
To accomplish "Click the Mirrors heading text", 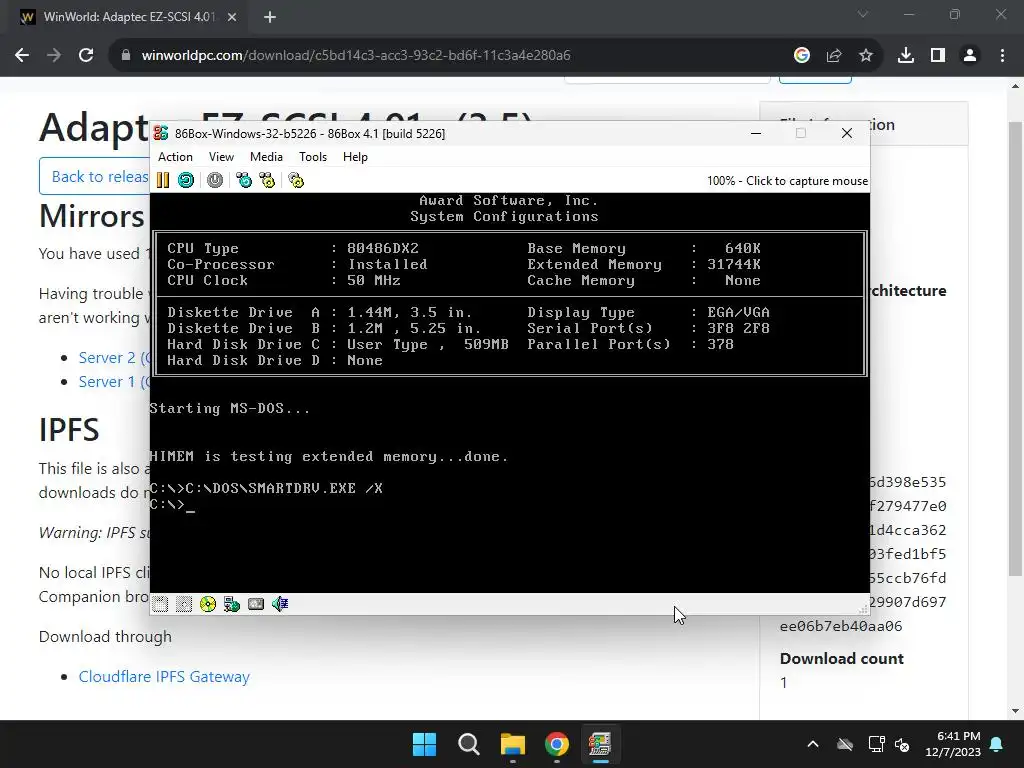I will tap(91, 216).
